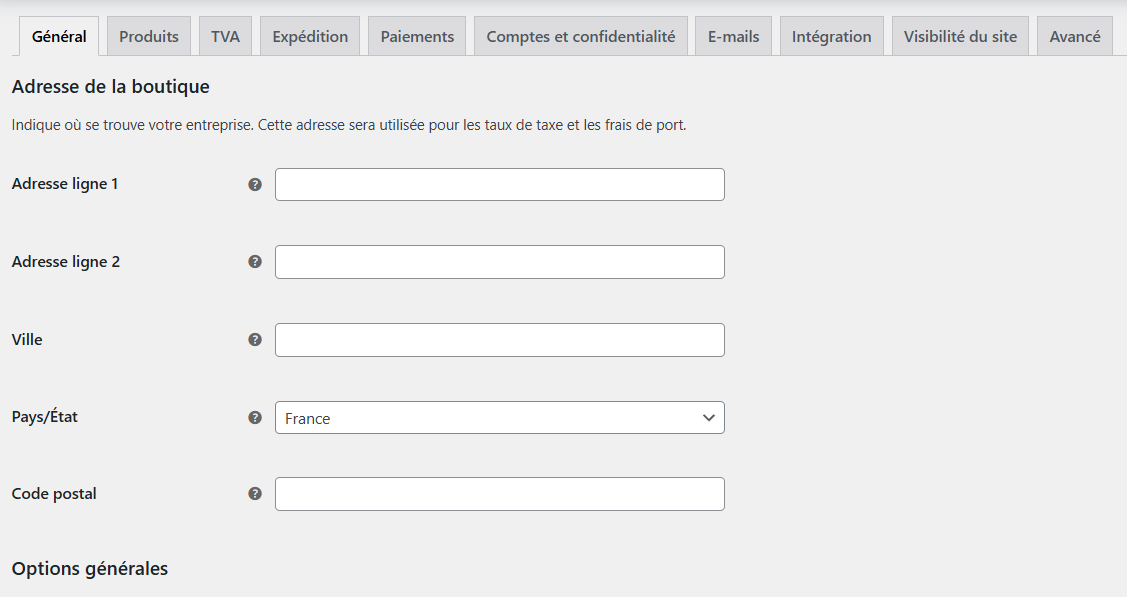Select the Paiements tab
This screenshot has width=1127, height=597.
tap(416, 35)
